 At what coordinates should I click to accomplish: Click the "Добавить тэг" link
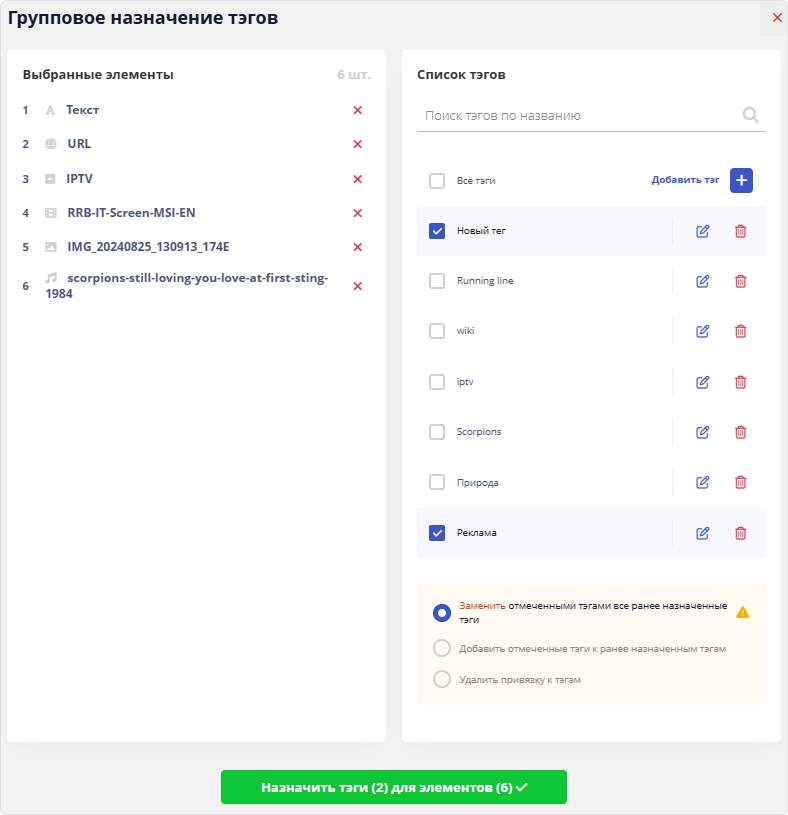(685, 181)
